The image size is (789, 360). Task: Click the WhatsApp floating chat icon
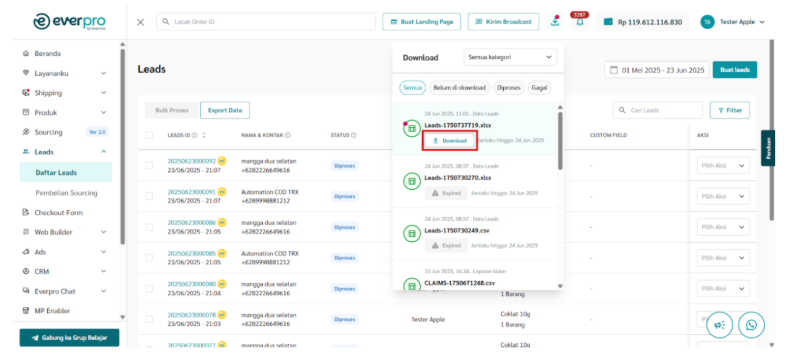coord(751,325)
